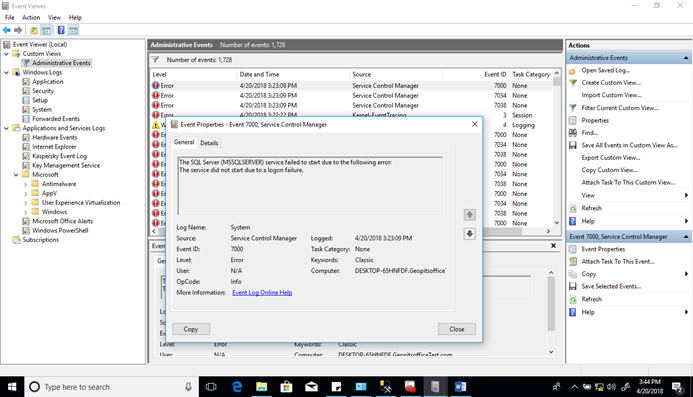Open File Explorer from the taskbar

(x=262, y=387)
